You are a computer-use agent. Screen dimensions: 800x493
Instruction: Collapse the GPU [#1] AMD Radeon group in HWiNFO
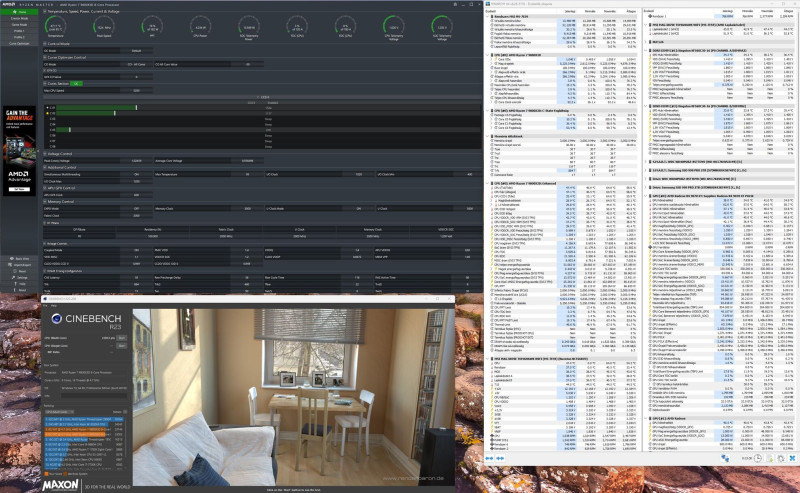point(646,418)
